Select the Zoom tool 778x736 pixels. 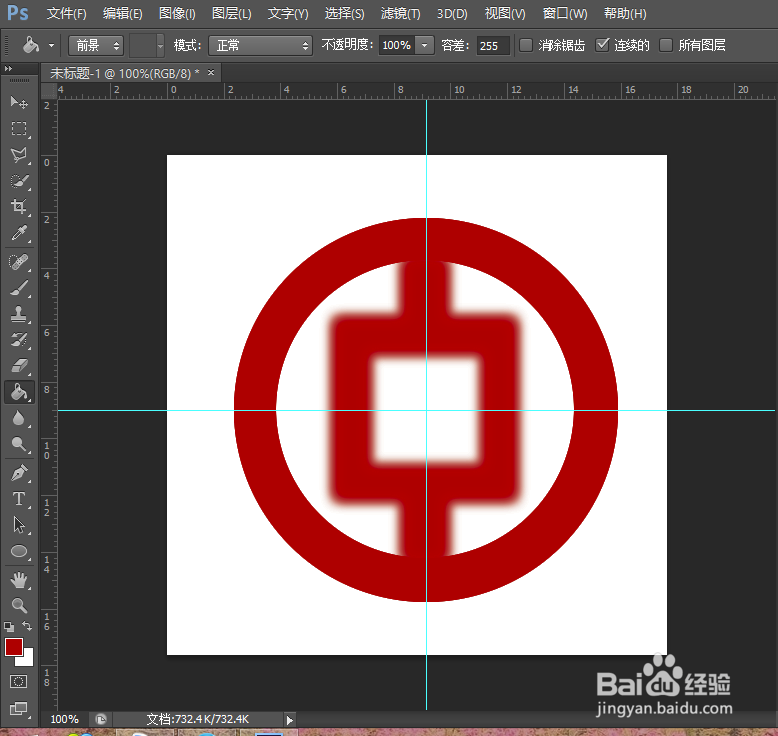[19, 605]
